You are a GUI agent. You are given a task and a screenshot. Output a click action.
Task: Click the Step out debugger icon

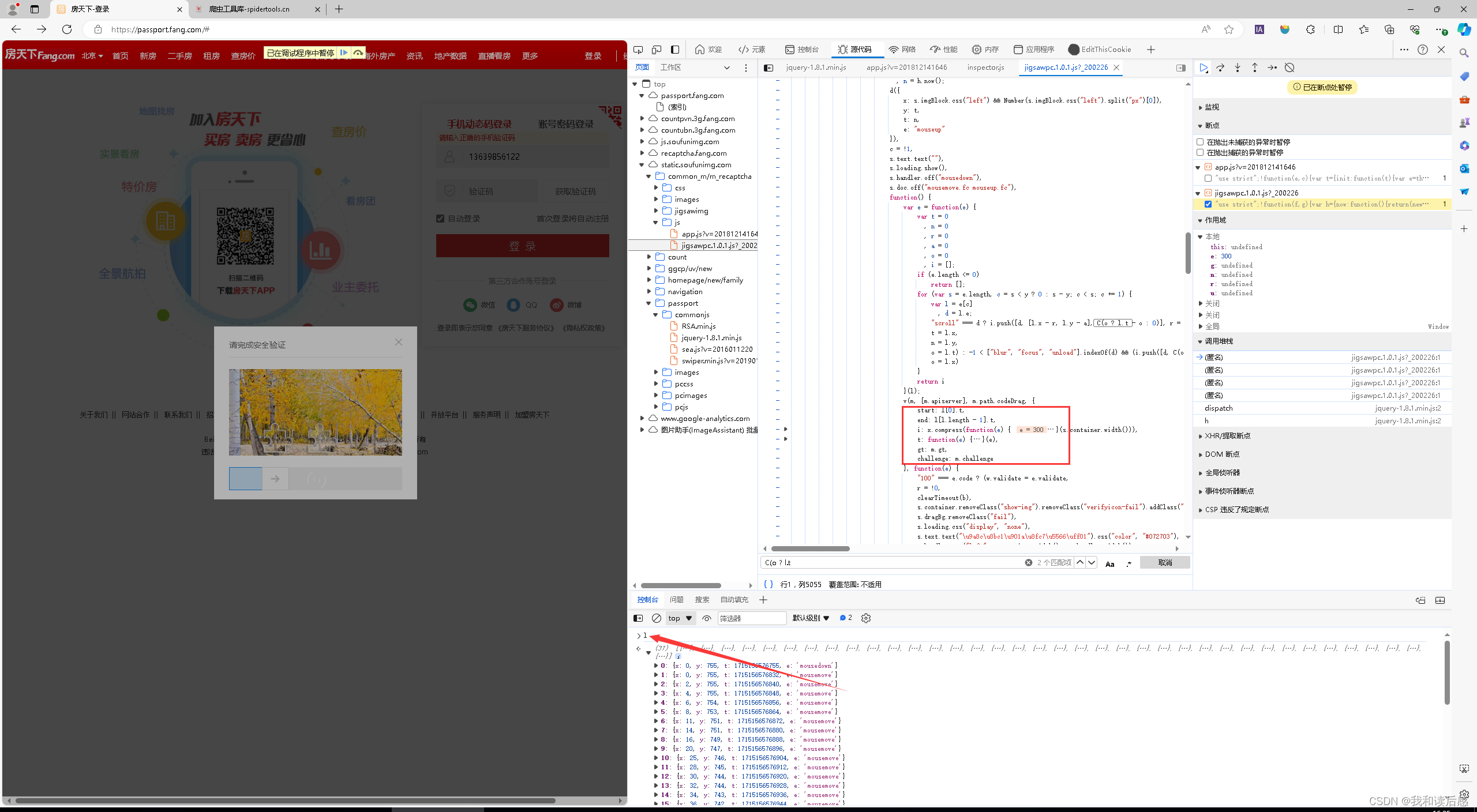(1255, 67)
